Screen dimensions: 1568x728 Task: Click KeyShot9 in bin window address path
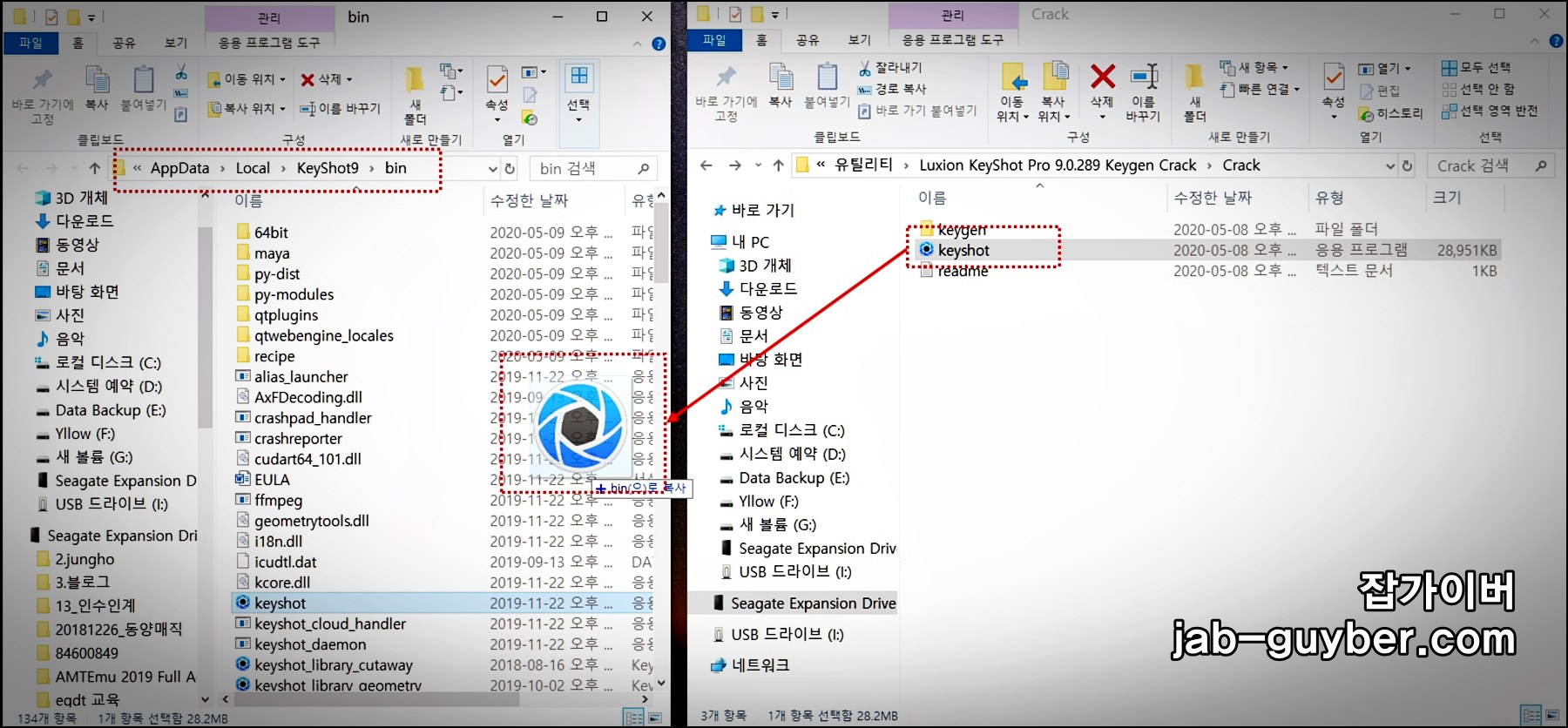pyautogui.click(x=328, y=168)
